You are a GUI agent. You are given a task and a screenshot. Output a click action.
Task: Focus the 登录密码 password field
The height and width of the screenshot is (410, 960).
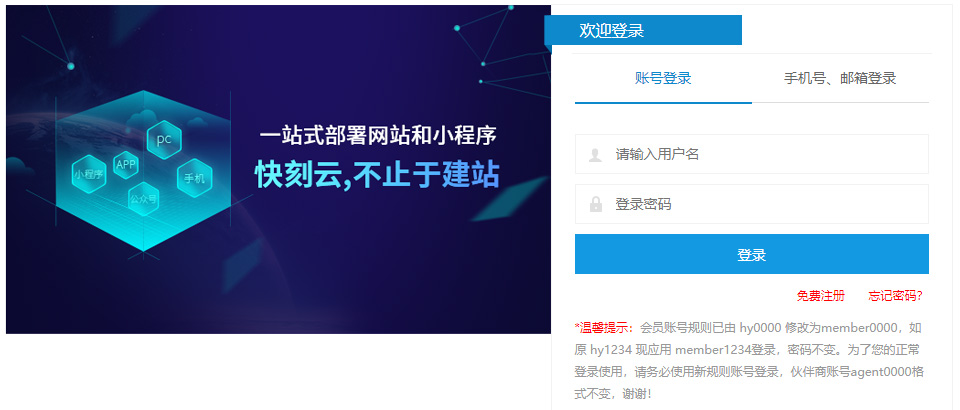point(752,204)
